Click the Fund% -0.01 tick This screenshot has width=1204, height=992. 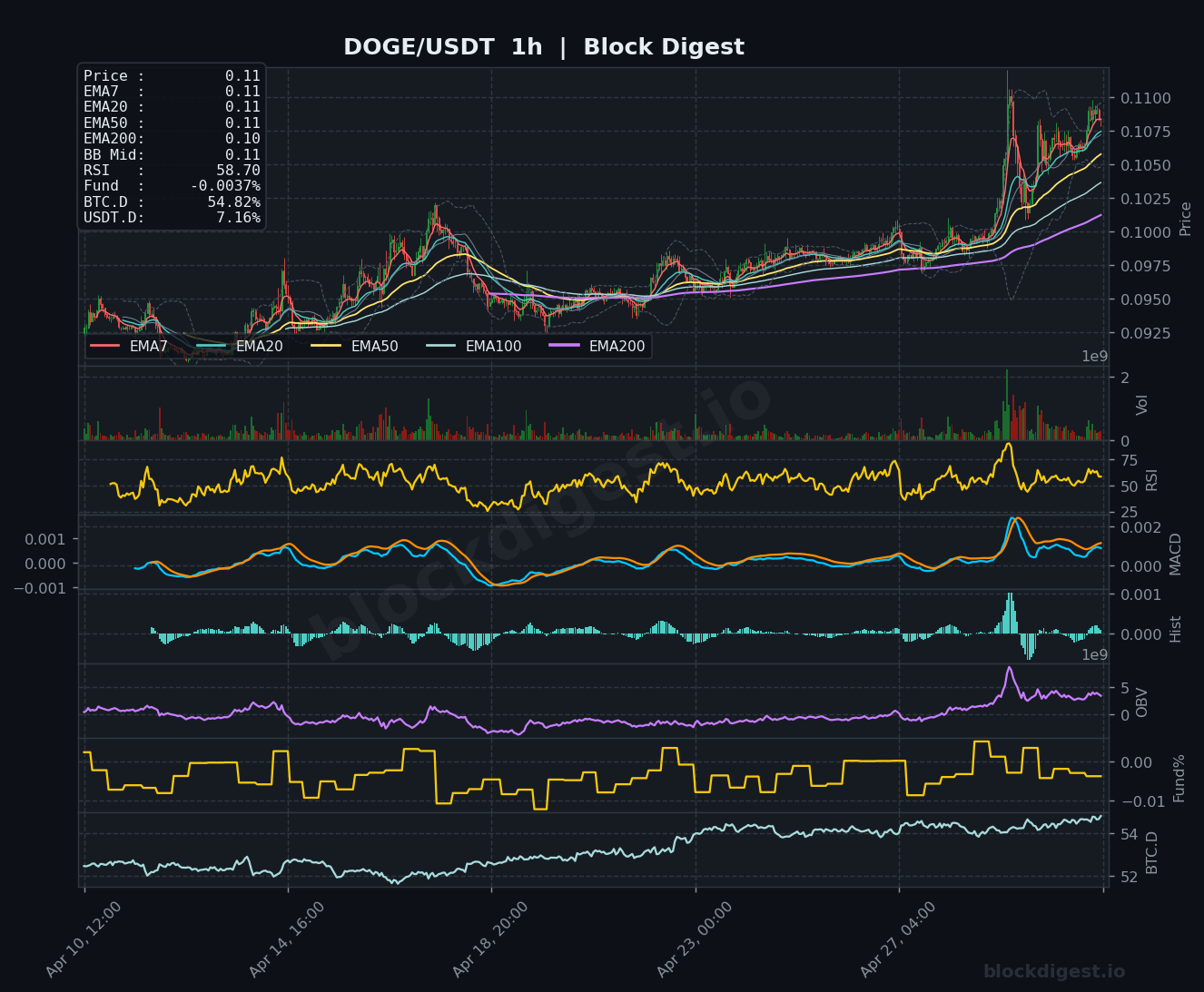click(x=1141, y=801)
